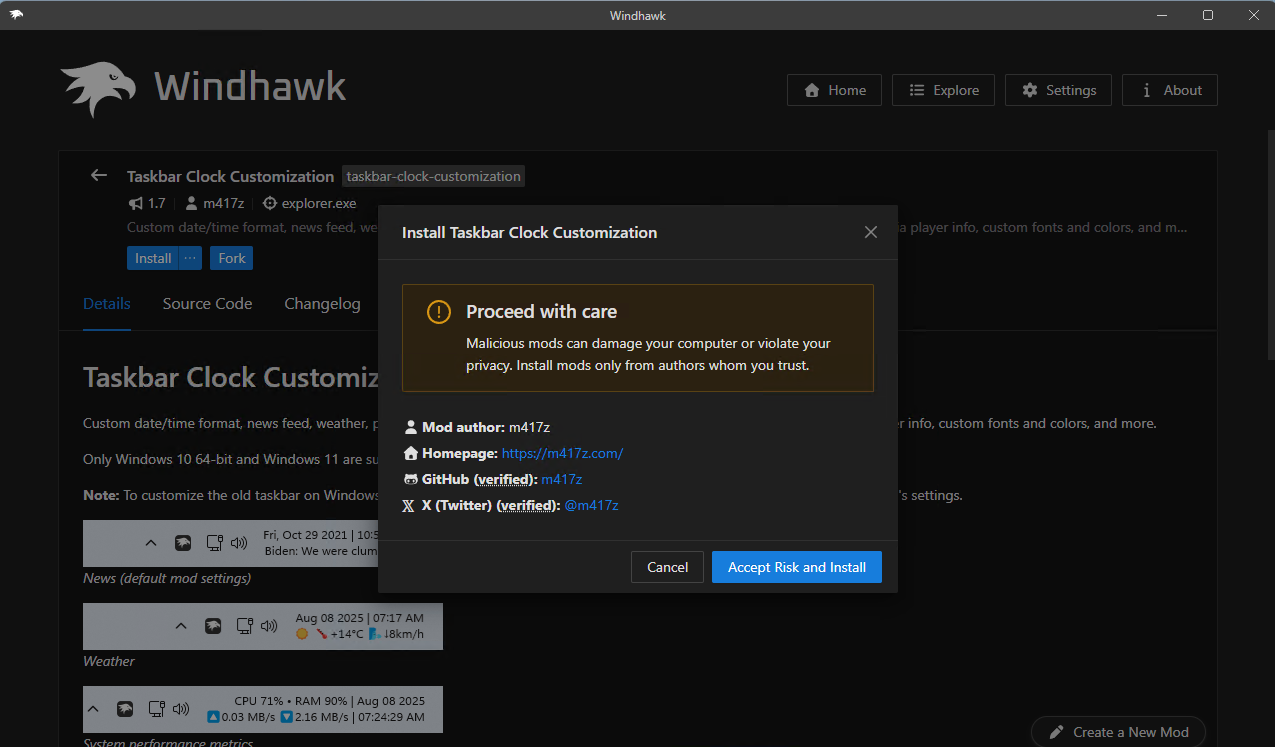Open the https://m417z.com/ homepage link
The image size is (1275, 747).
[x=562, y=454]
